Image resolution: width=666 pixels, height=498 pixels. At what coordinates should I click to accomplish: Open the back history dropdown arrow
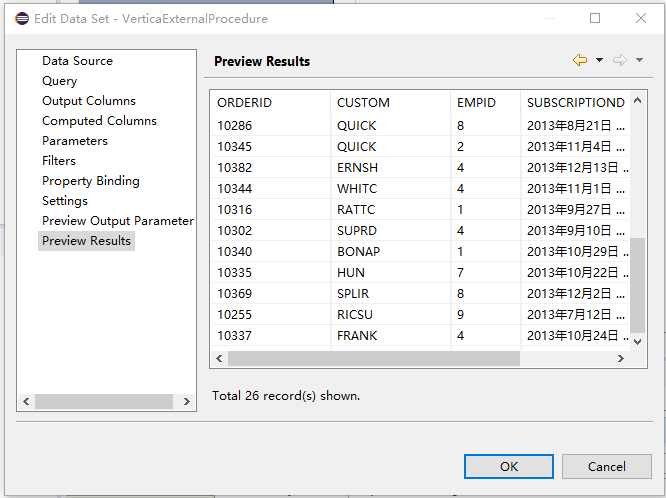point(599,61)
